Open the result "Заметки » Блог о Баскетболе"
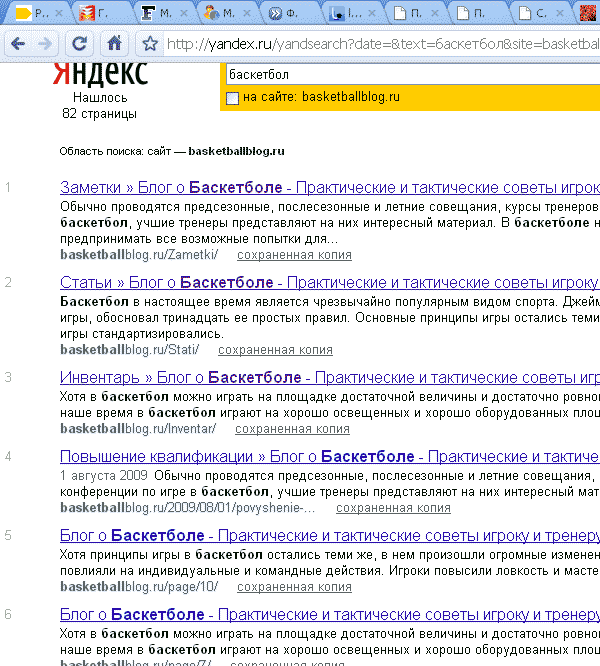Image resolution: width=600 pixels, height=666 pixels. tap(330, 187)
